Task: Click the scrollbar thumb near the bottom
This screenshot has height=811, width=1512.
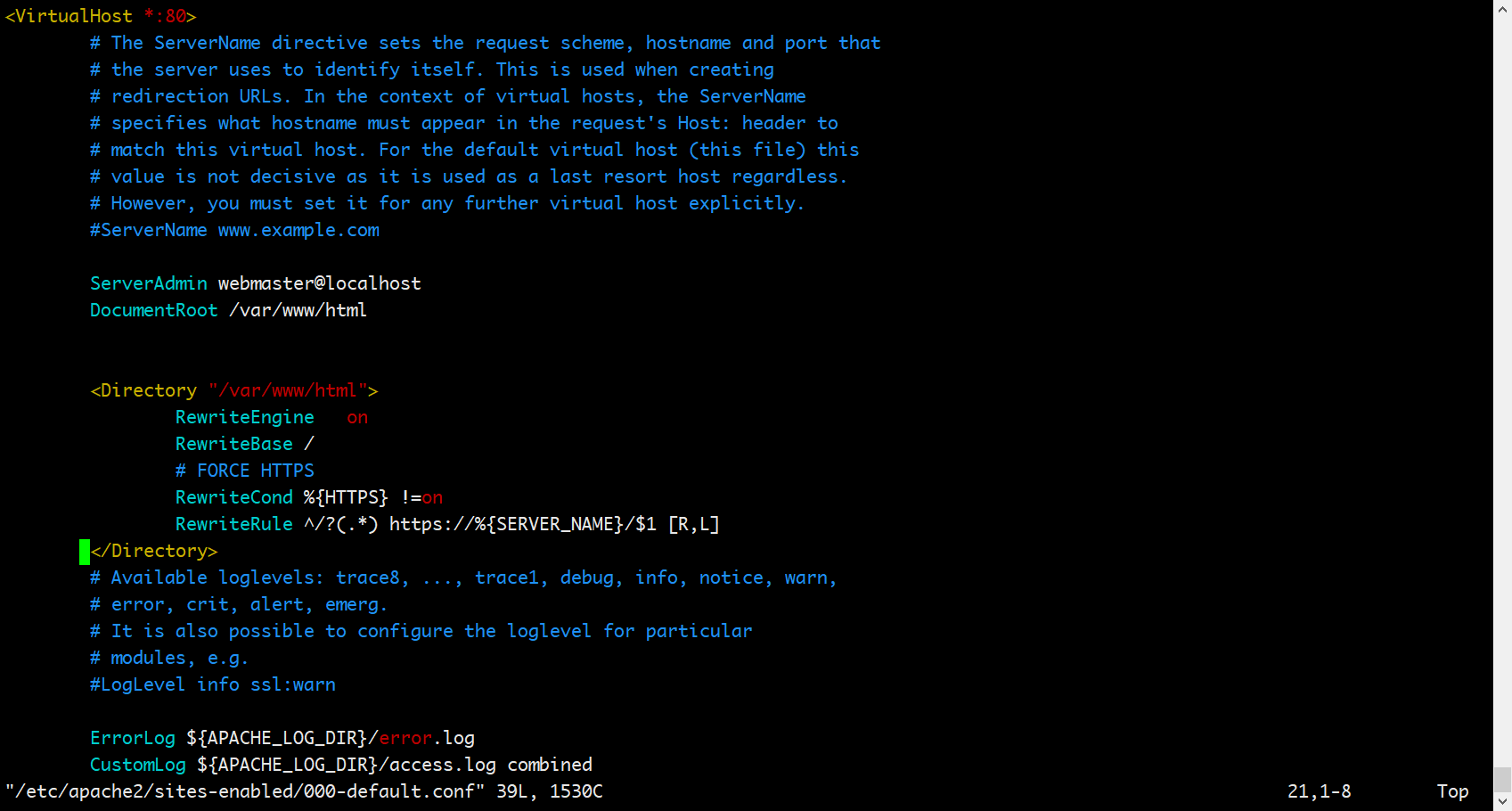Action: [1502, 779]
